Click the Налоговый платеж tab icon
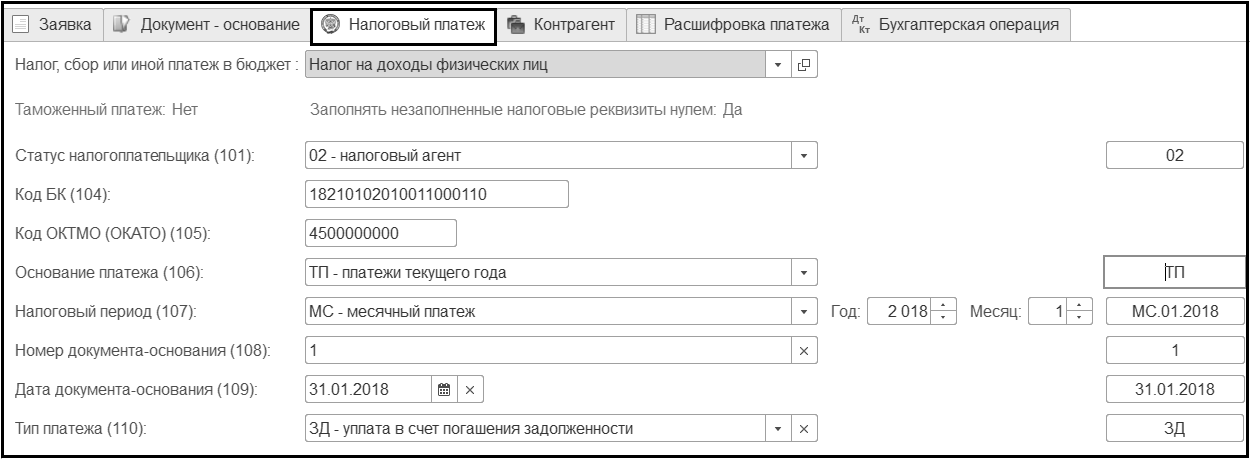 pos(331,24)
